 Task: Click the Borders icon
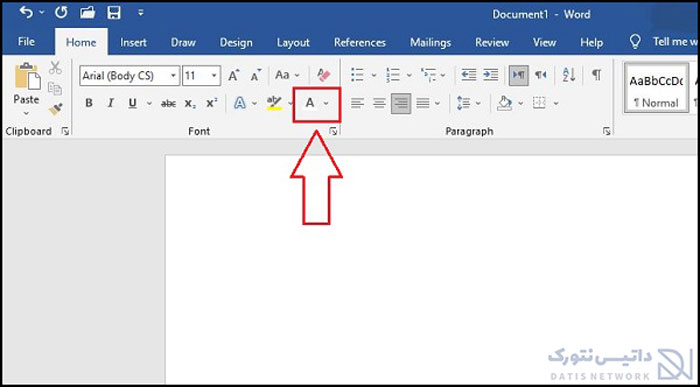[540, 104]
